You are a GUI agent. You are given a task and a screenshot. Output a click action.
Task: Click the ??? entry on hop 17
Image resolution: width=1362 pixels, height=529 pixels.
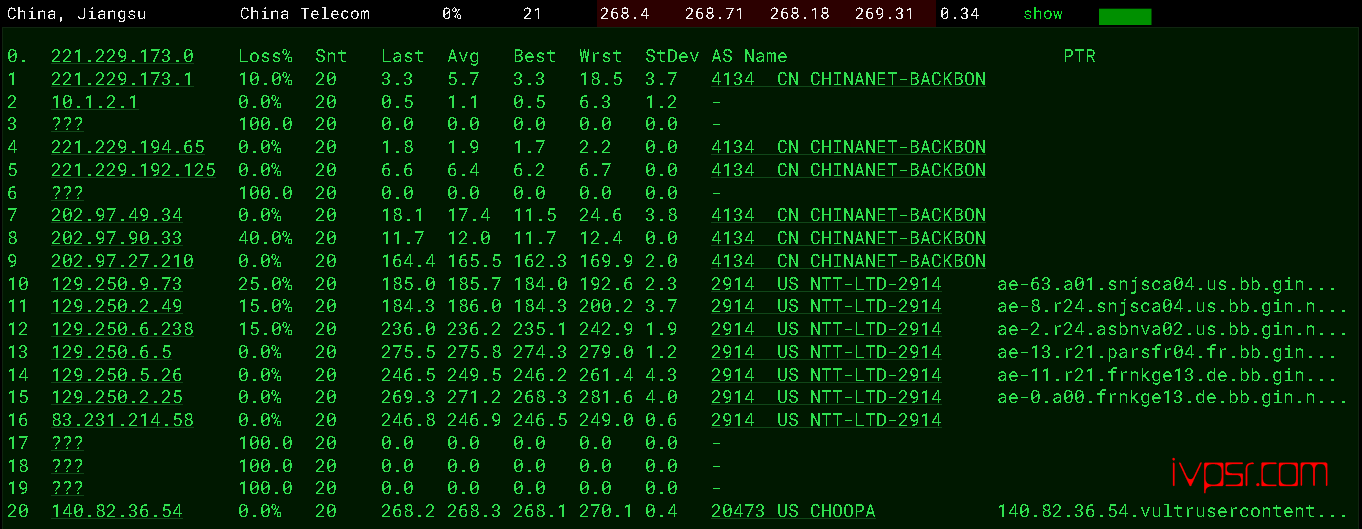(67, 443)
